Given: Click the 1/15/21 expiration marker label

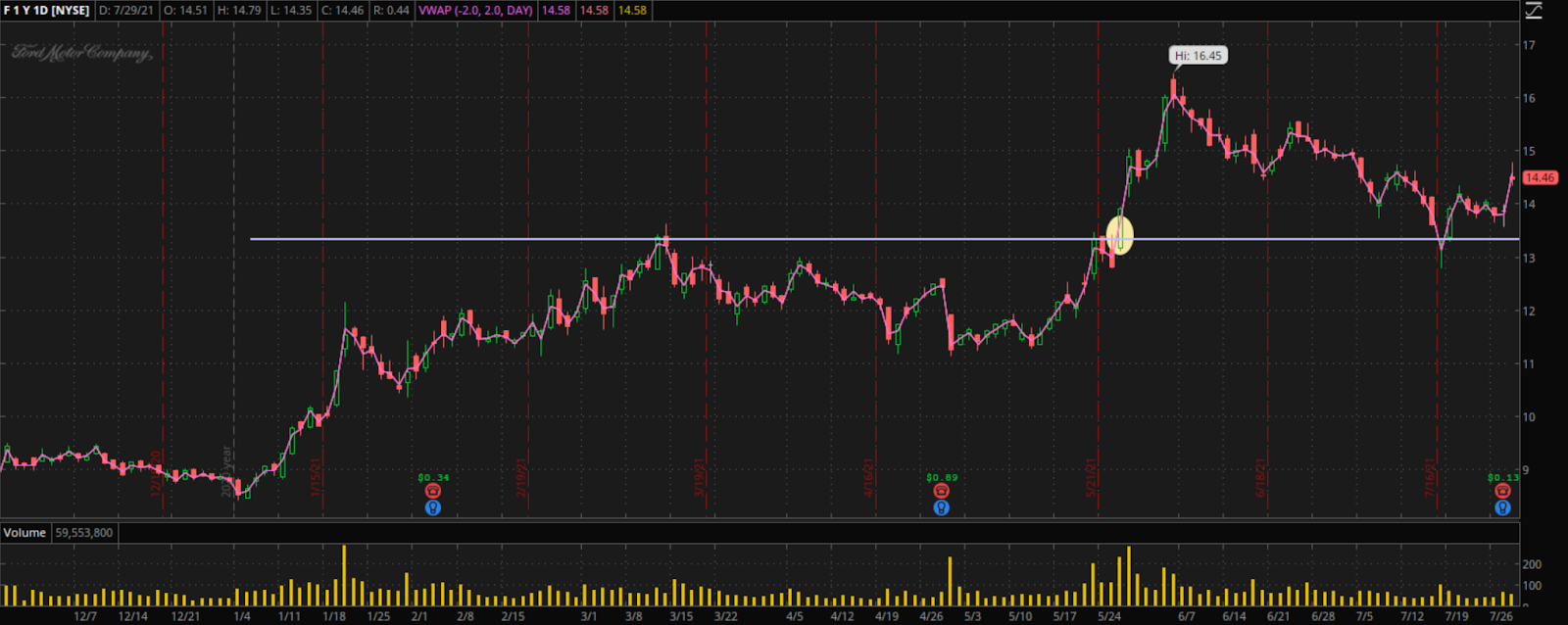Looking at the screenshot, I should [317, 477].
